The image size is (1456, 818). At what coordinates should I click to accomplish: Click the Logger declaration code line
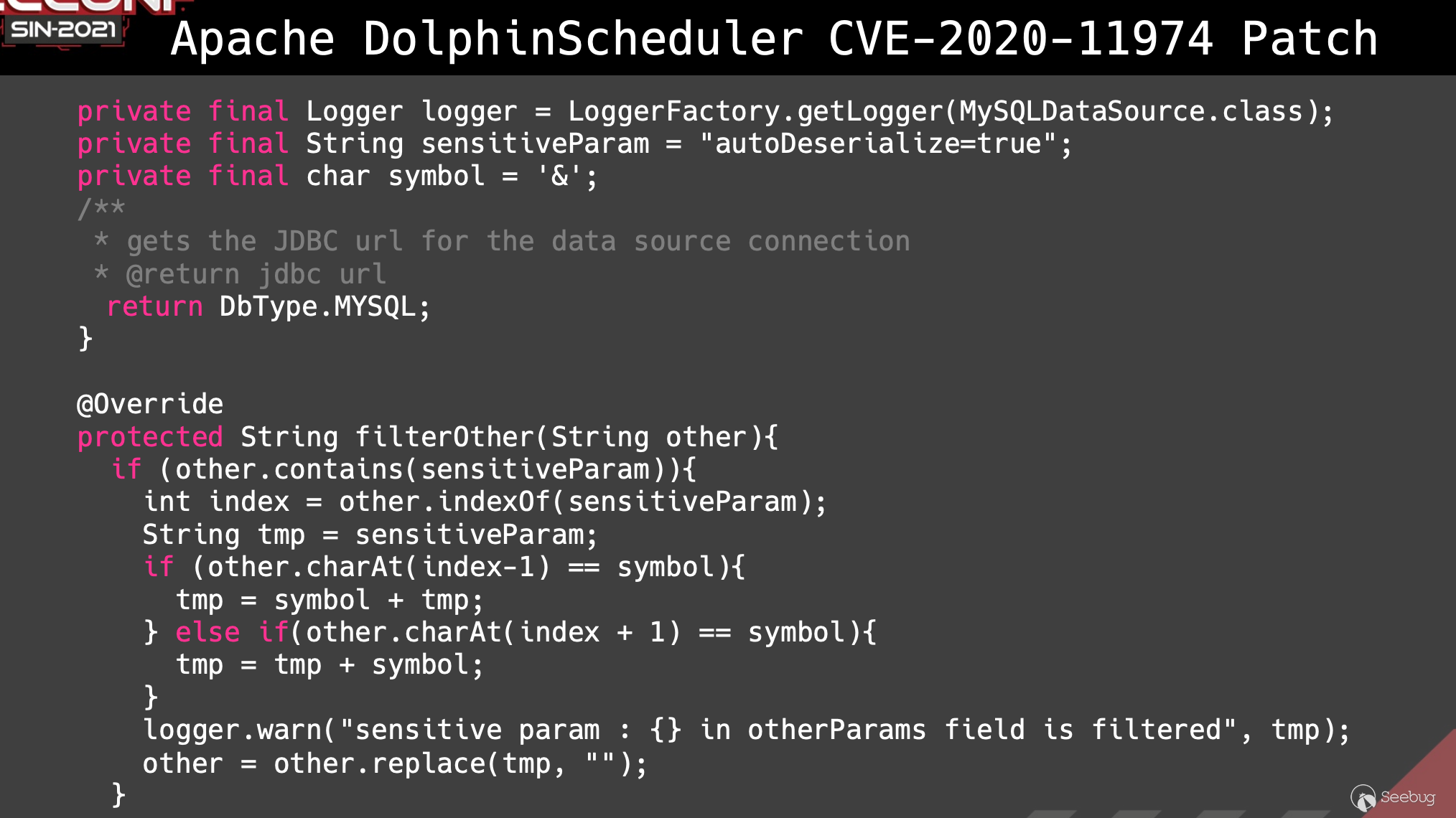coord(705,112)
